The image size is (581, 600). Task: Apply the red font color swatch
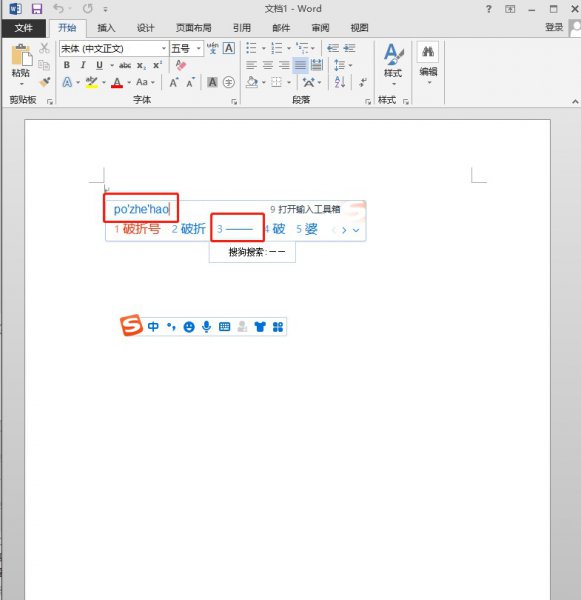tap(117, 82)
